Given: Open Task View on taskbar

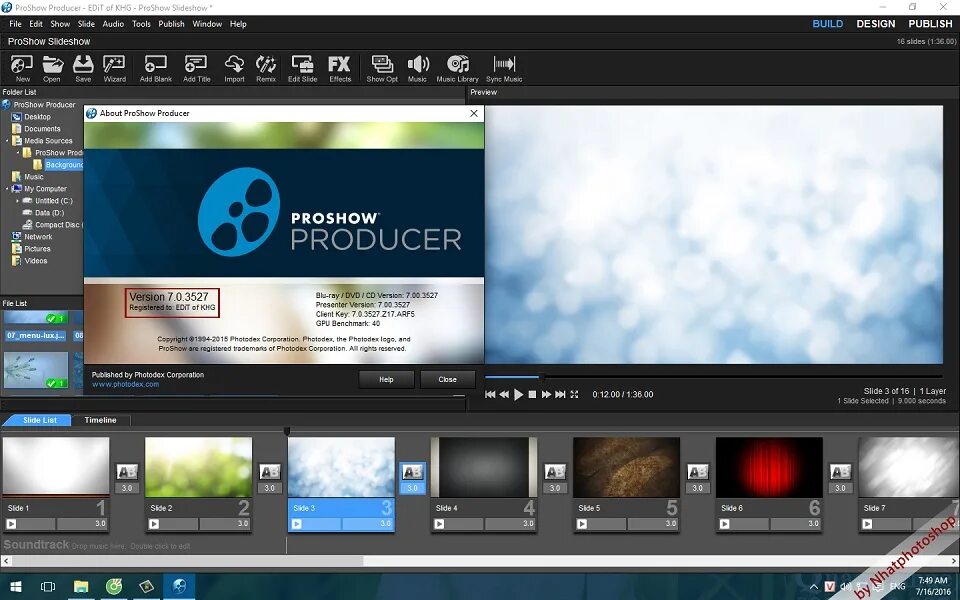Looking at the screenshot, I should (48, 587).
